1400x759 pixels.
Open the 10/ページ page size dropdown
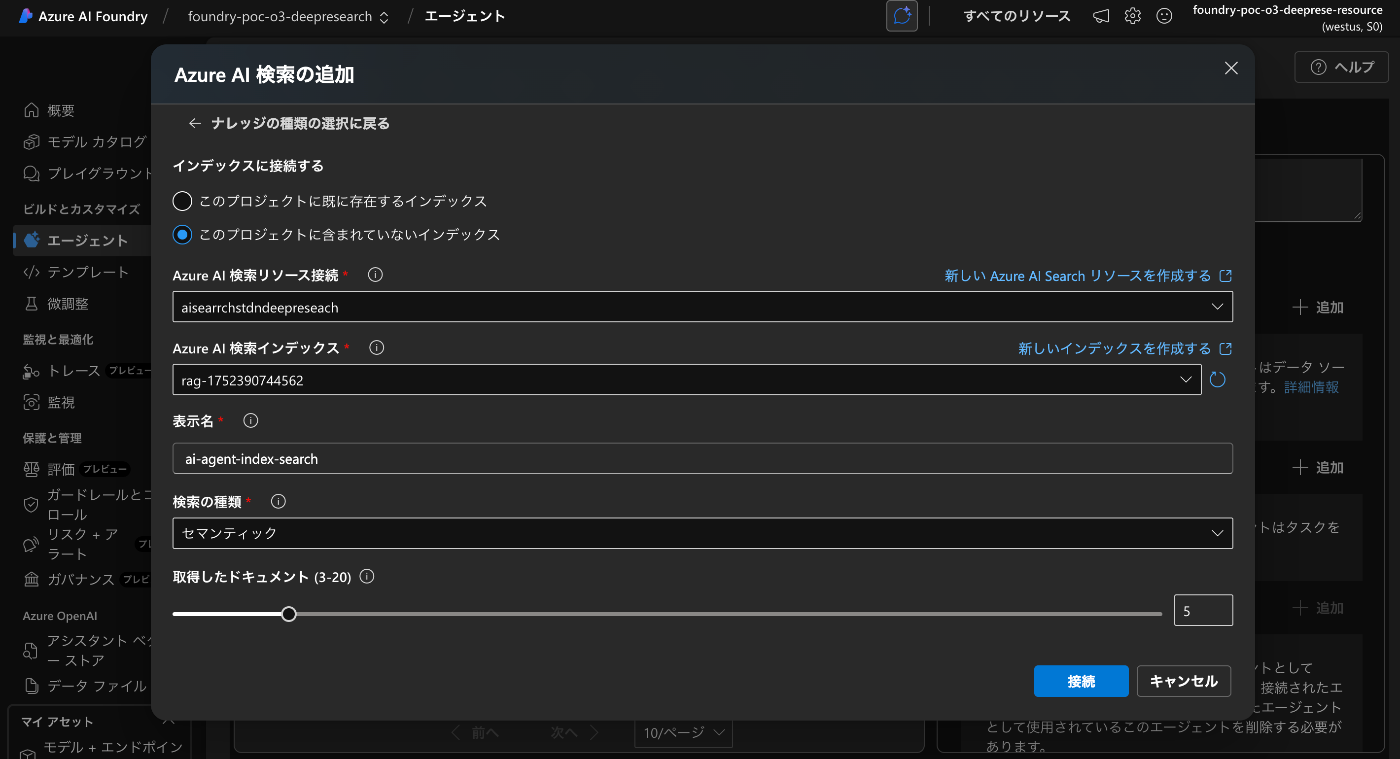[x=684, y=733]
